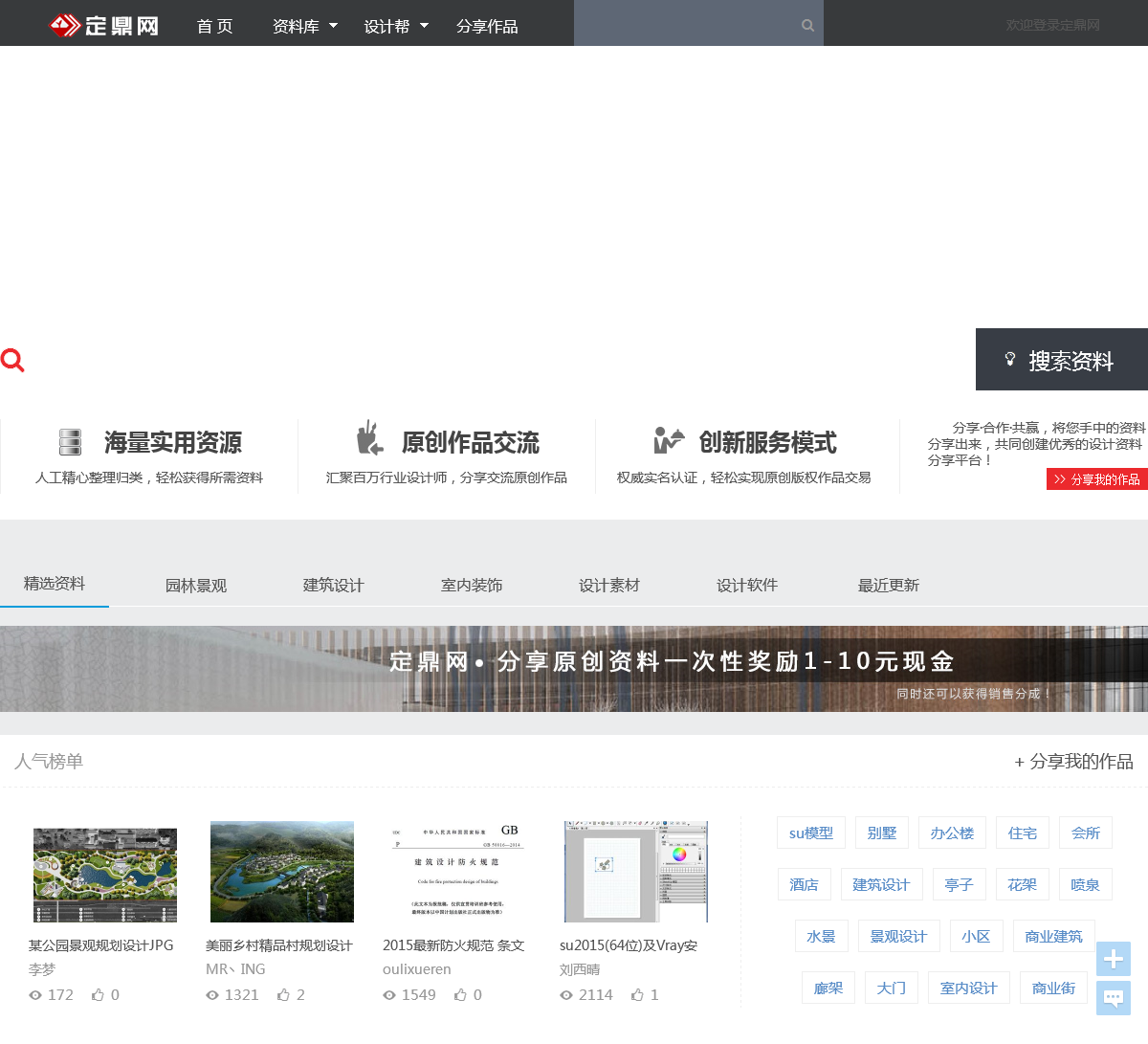Image resolution: width=1148 pixels, height=1044 pixels.
Task: Open su2015(64位)及Vray安 thumbnail
Action: tap(636, 872)
